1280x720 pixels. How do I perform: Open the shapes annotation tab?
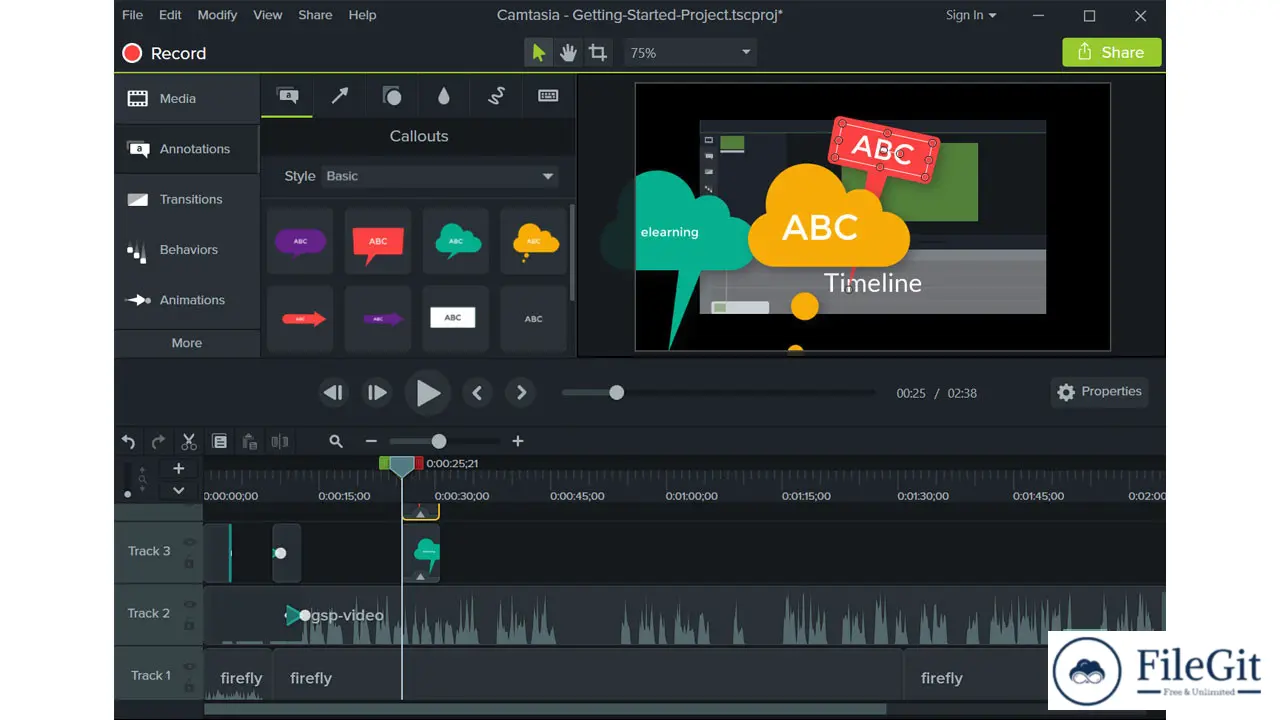(x=392, y=96)
